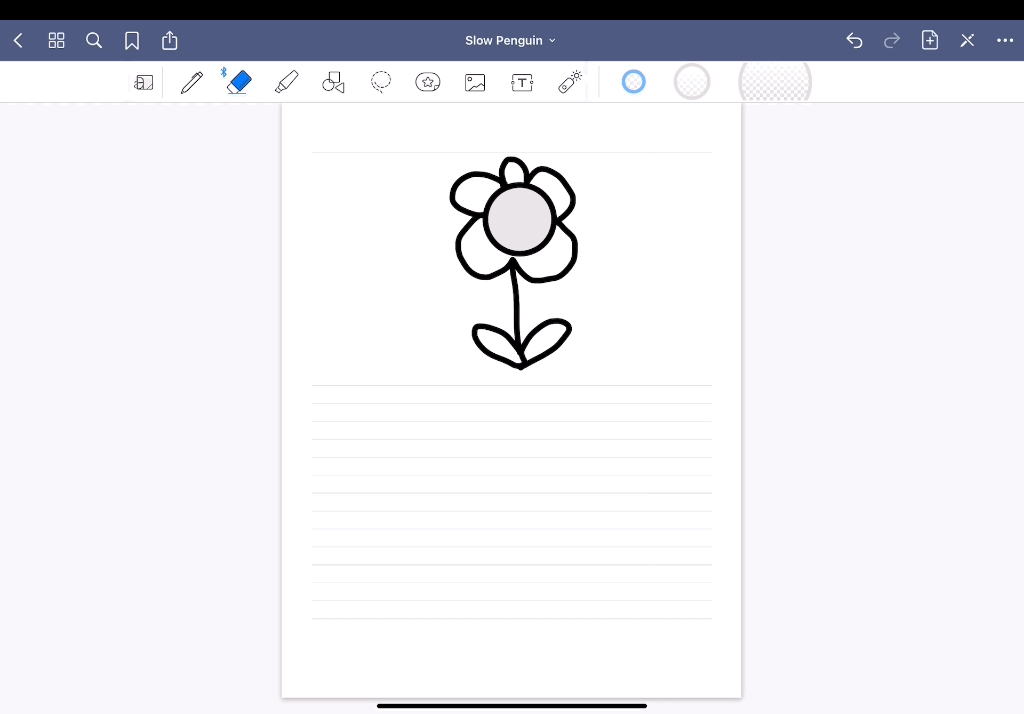Open the page thumbnails grid view
The height and width of the screenshot is (714, 1024).
[x=57, y=41]
